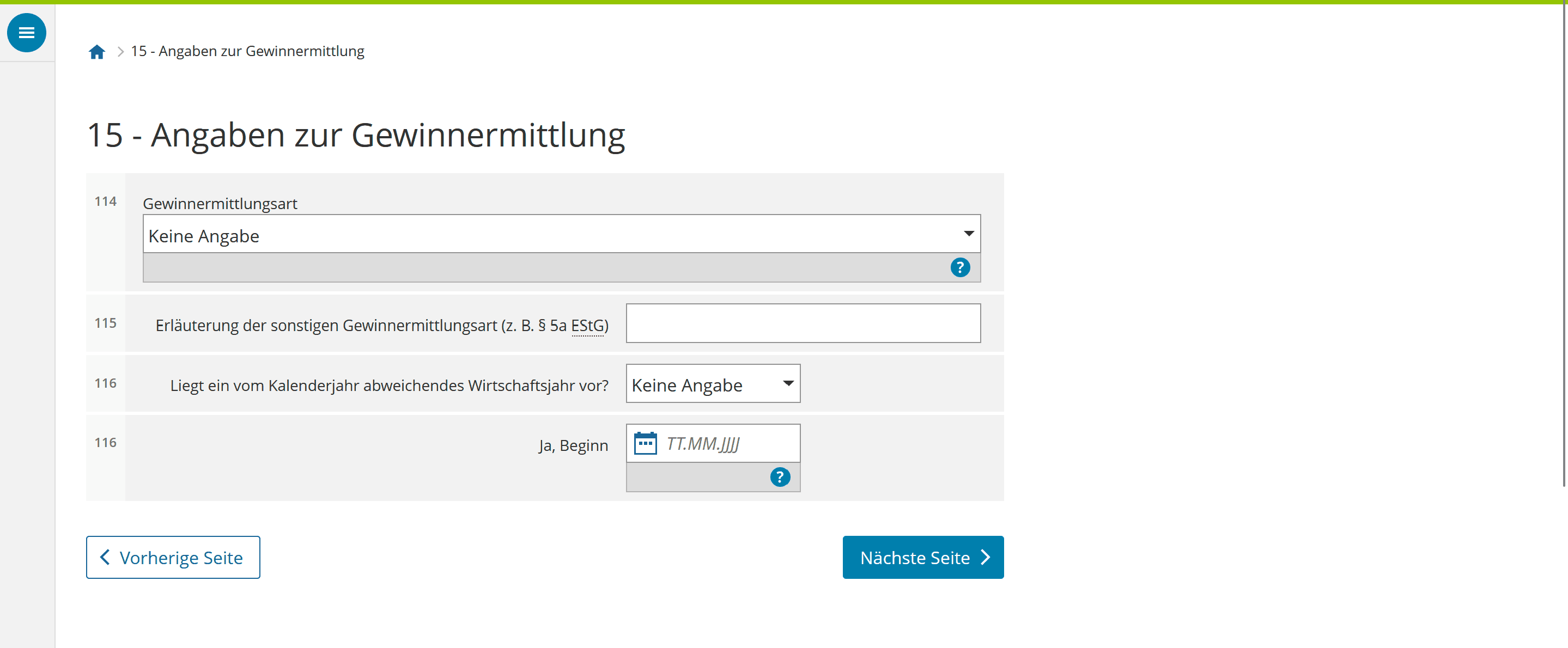This screenshot has height=648, width=1568.
Task: Click the Wirtschaftsjahr question label
Action: [389, 386]
